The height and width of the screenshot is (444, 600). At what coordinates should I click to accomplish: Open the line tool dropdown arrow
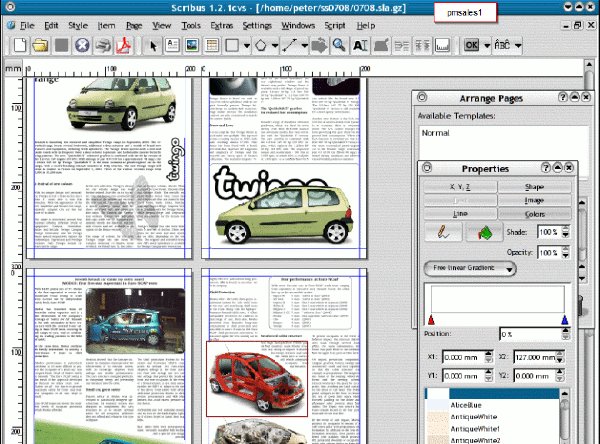point(304,46)
